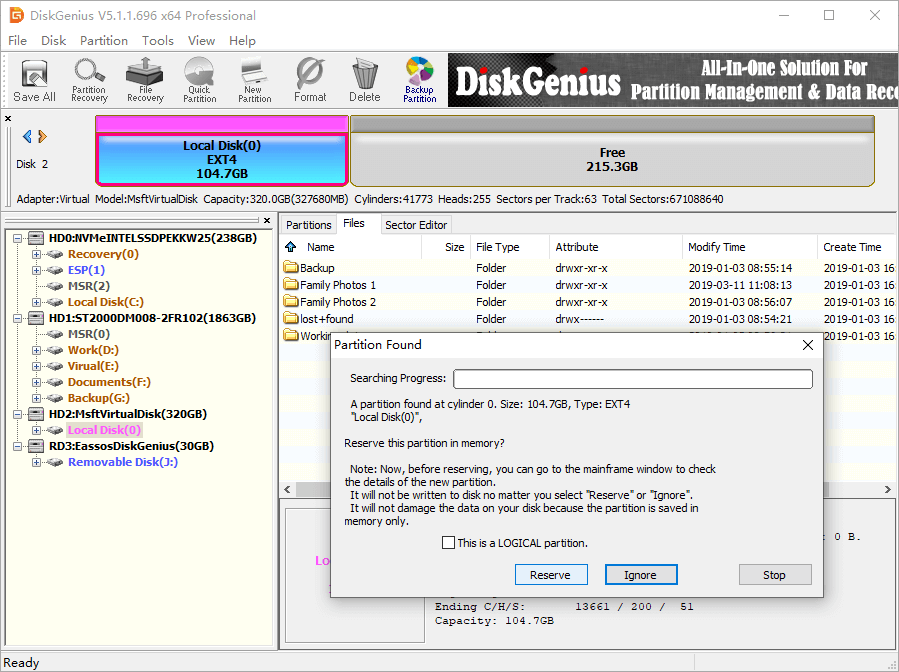Expand the Removable Disk(J:) node
Image resolution: width=899 pixels, height=672 pixels.
(x=37, y=462)
